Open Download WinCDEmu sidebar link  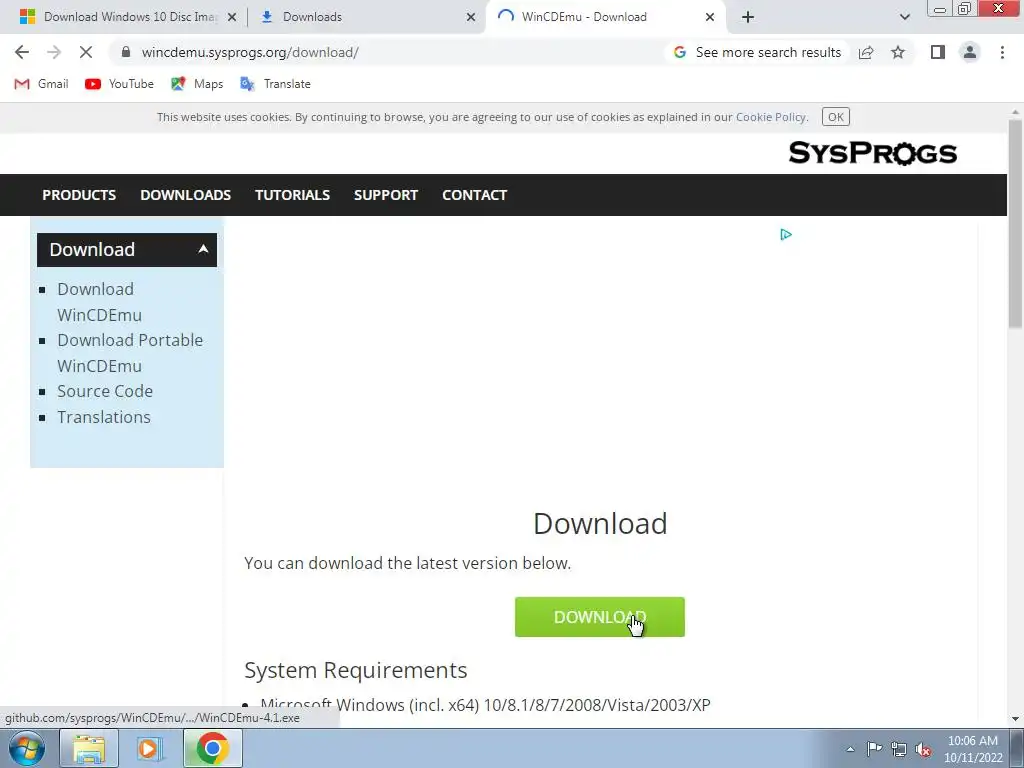(x=99, y=302)
